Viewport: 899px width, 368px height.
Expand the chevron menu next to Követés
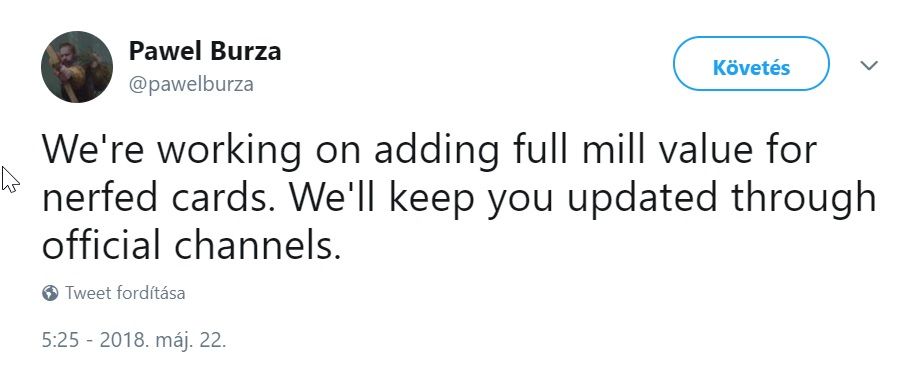click(x=869, y=65)
